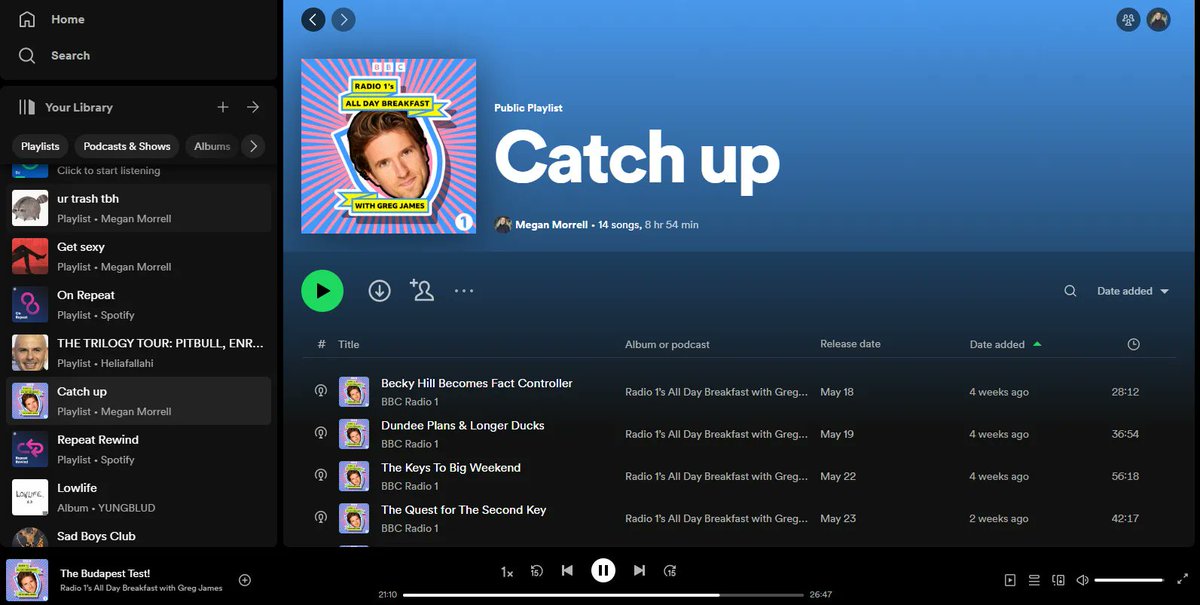The width and height of the screenshot is (1200, 605).
Task: Click now playing cover art
Action: 27,580
